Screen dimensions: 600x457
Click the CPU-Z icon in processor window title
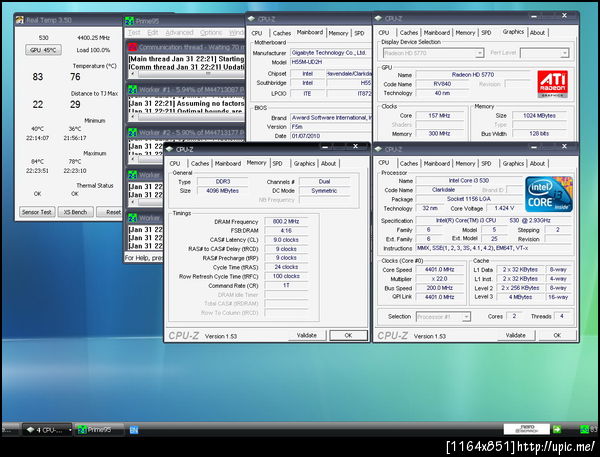click(x=378, y=149)
